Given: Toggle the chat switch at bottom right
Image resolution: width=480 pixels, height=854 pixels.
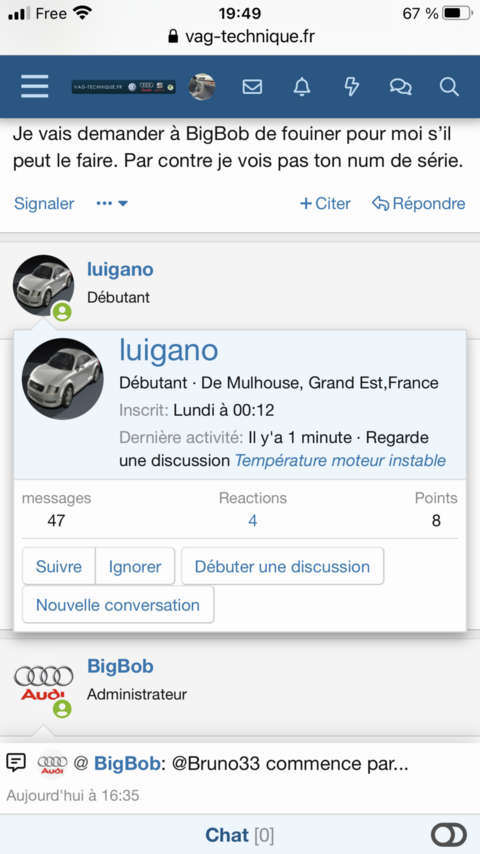Looking at the screenshot, I should (x=448, y=835).
